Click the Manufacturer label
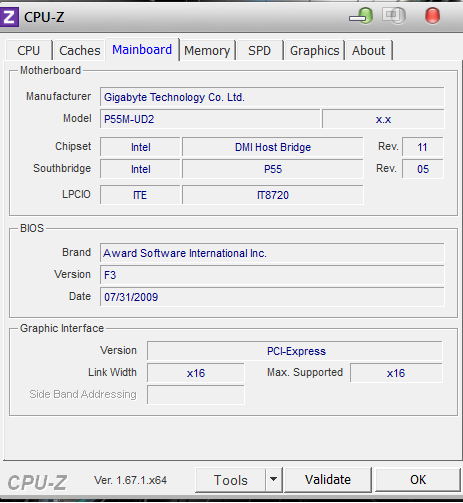The image size is (463, 503). click(x=58, y=96)
